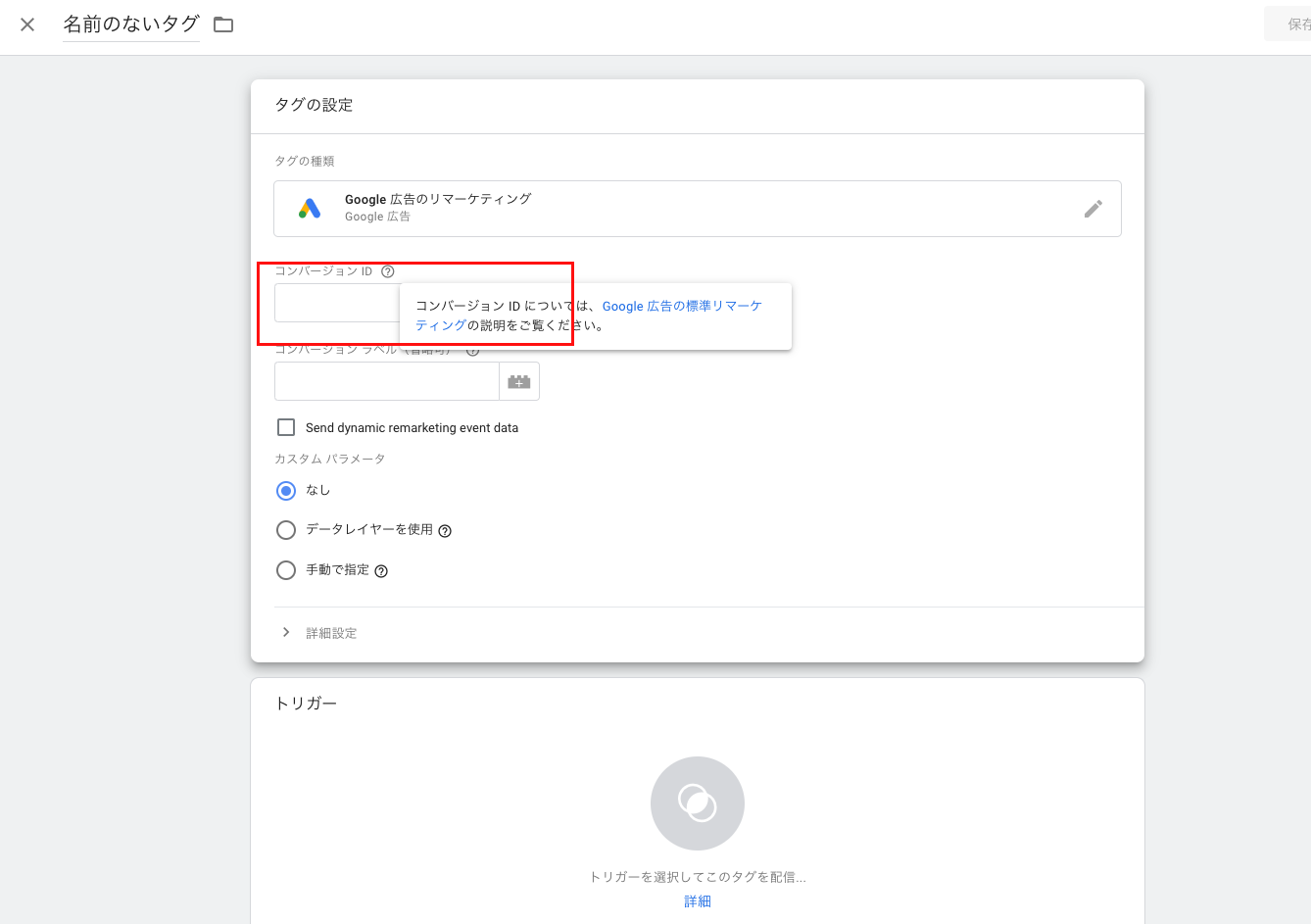Enable Send dynamic remarketing event data
Screen dimensions: 1311x924
(286, 427)
